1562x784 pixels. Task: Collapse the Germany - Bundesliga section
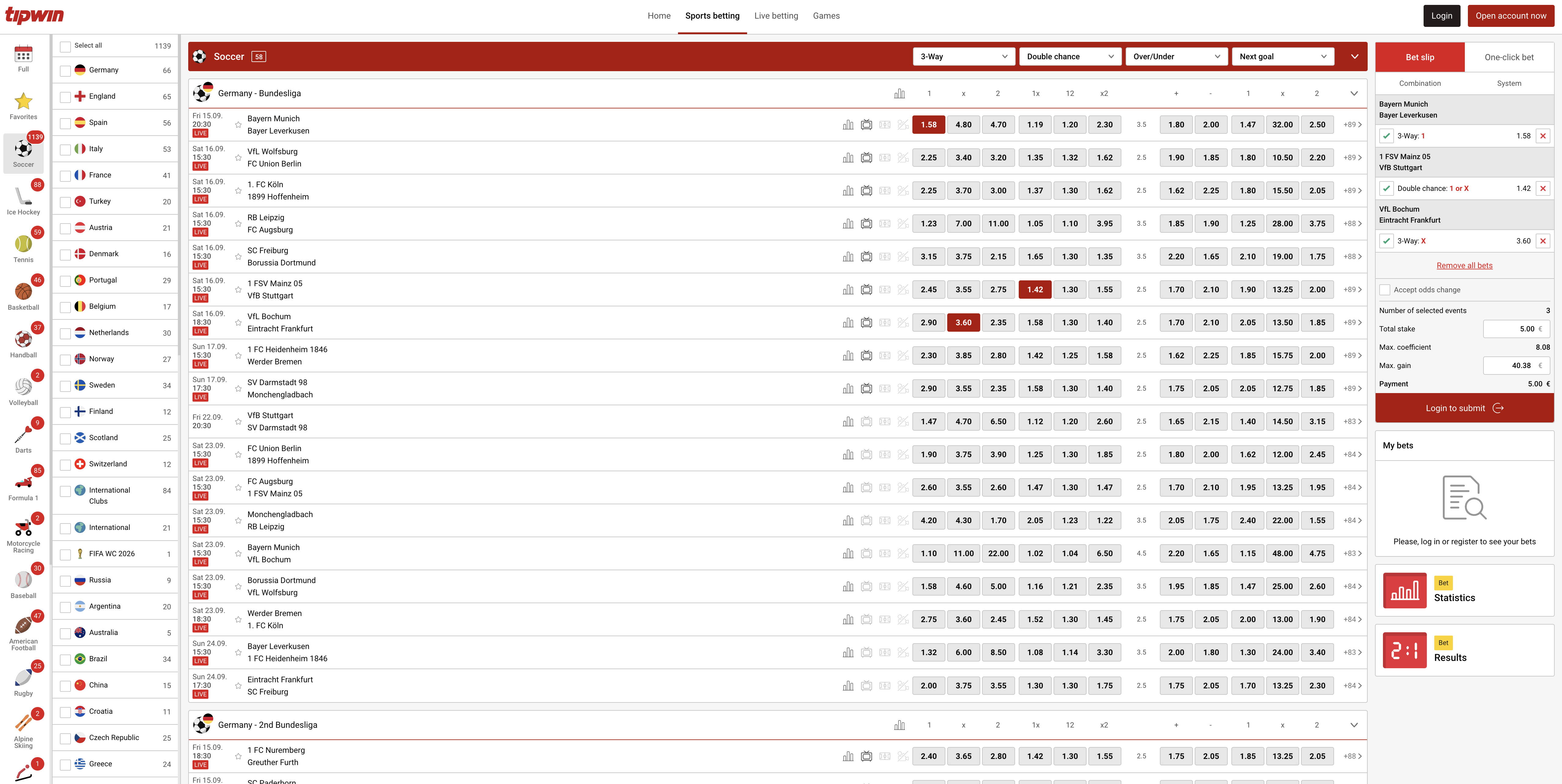coord(1353,93)
